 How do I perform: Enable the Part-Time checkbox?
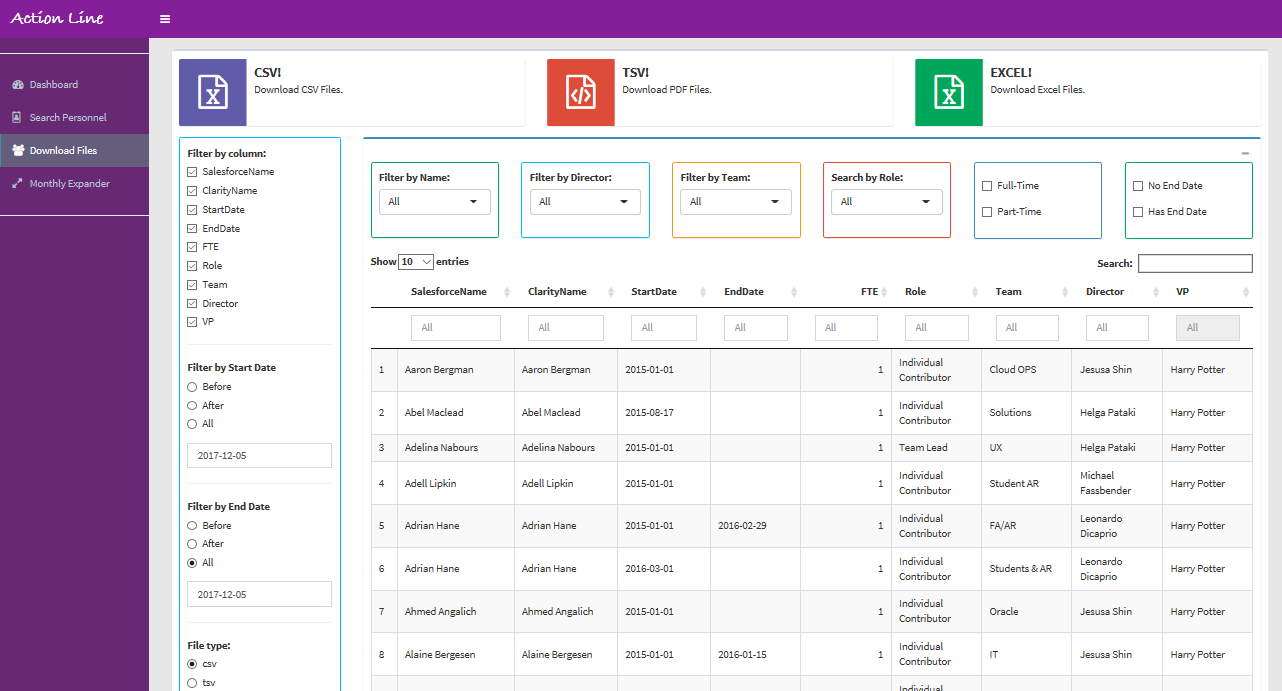tap(987, 212)
